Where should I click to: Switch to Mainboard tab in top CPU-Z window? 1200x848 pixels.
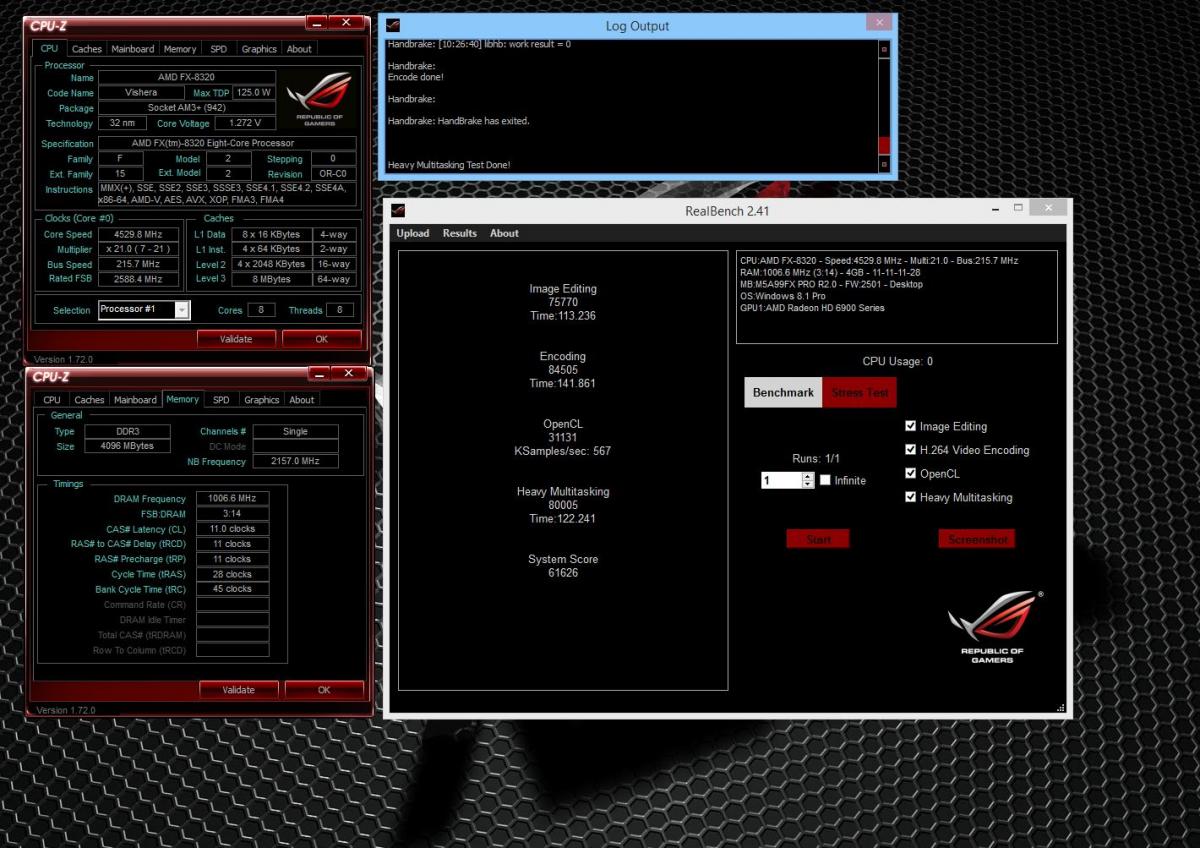[x=133, y=49]
